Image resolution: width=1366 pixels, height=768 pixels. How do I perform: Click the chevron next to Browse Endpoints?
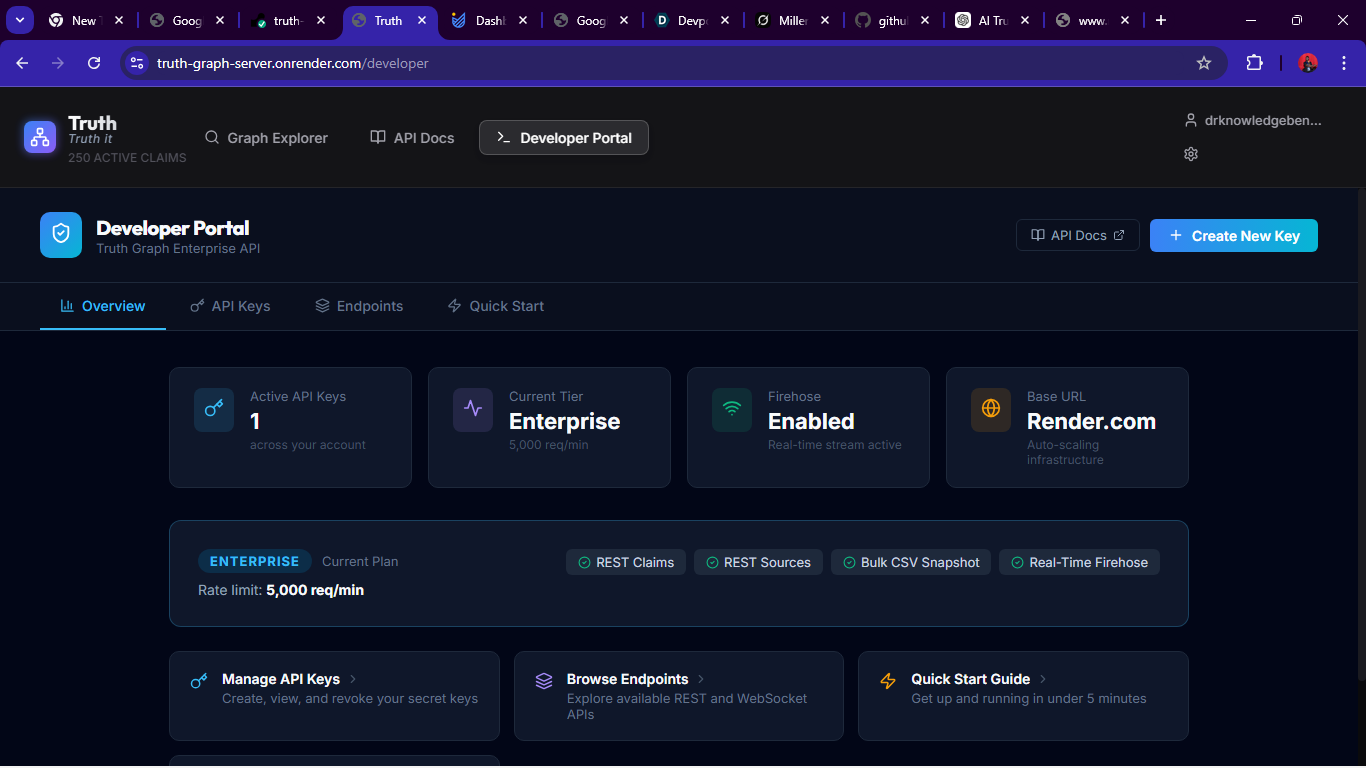click(x=701, y=679)
